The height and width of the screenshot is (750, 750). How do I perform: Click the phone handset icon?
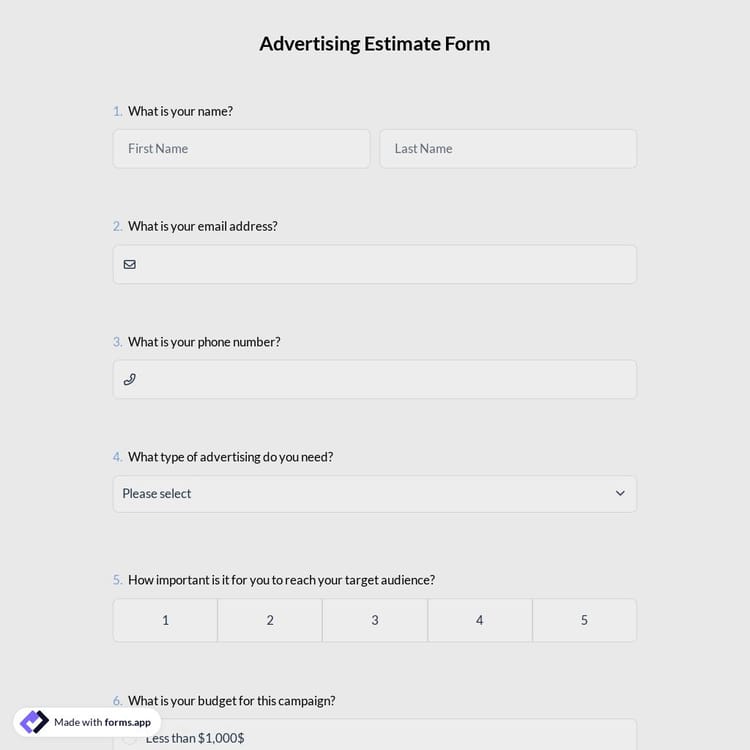point(130,380)
